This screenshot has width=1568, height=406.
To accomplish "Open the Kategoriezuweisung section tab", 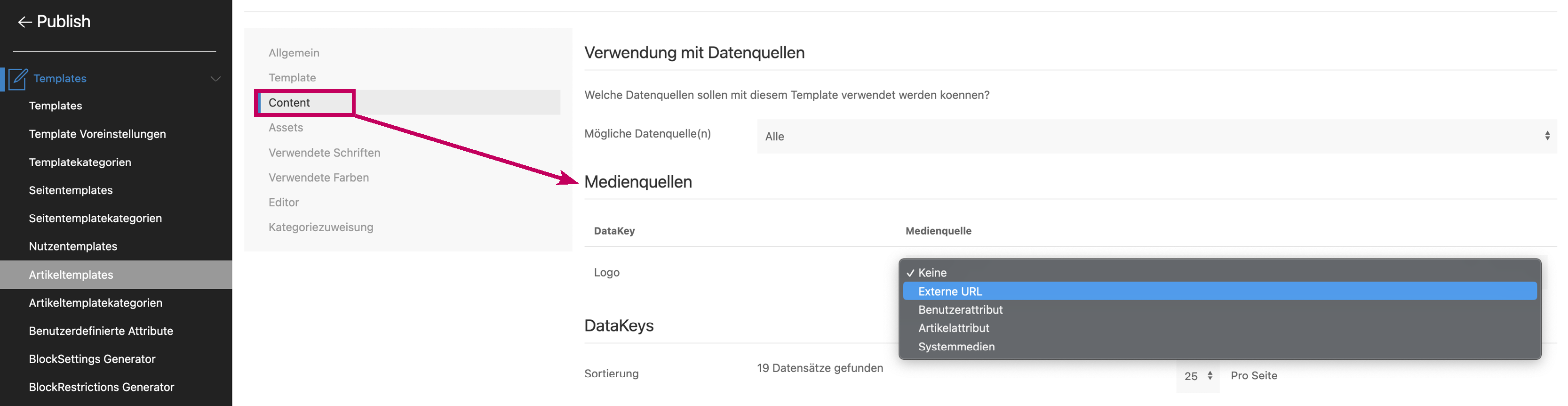I will click(x=321, y=227).
